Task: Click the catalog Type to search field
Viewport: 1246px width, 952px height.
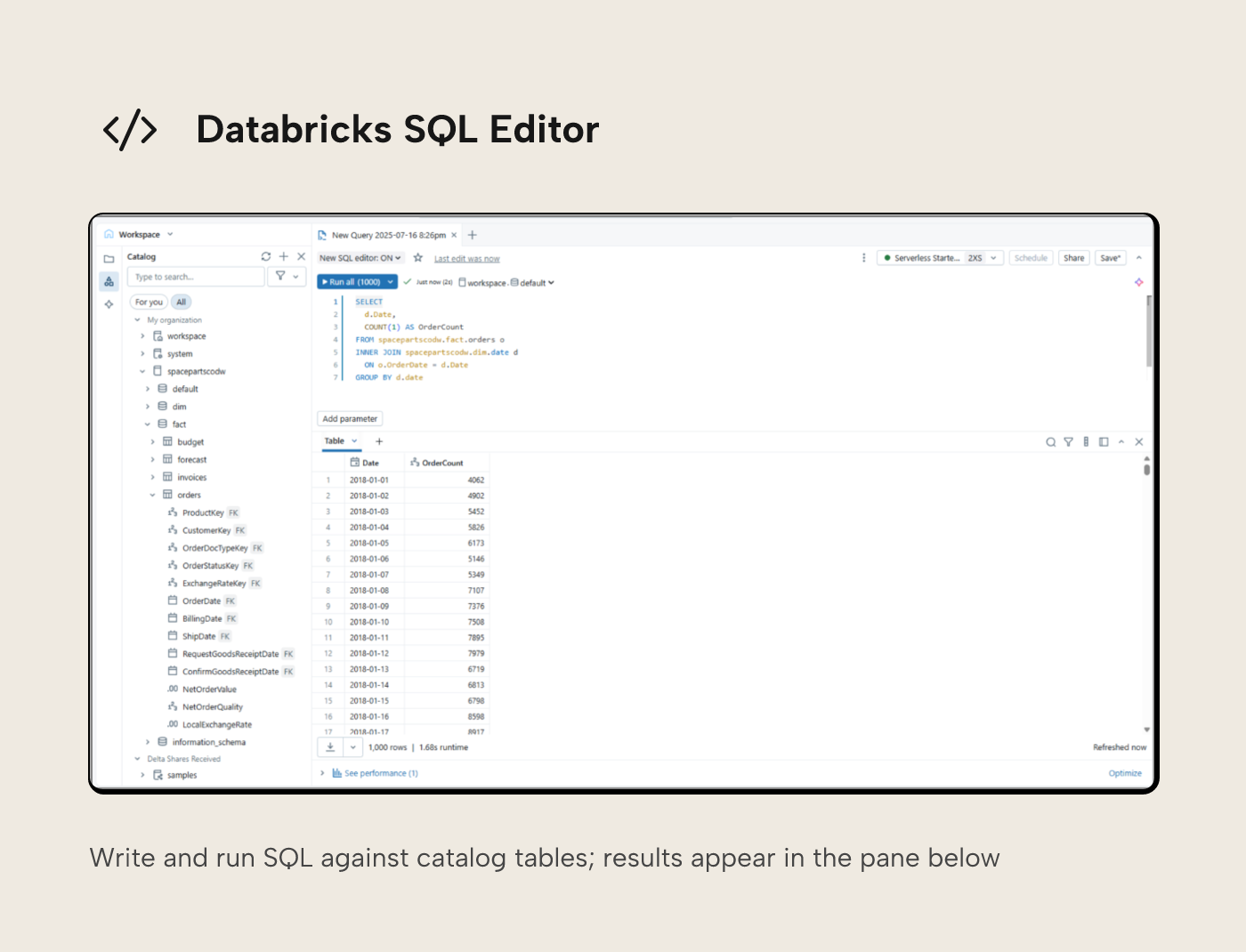Action: 196,277
